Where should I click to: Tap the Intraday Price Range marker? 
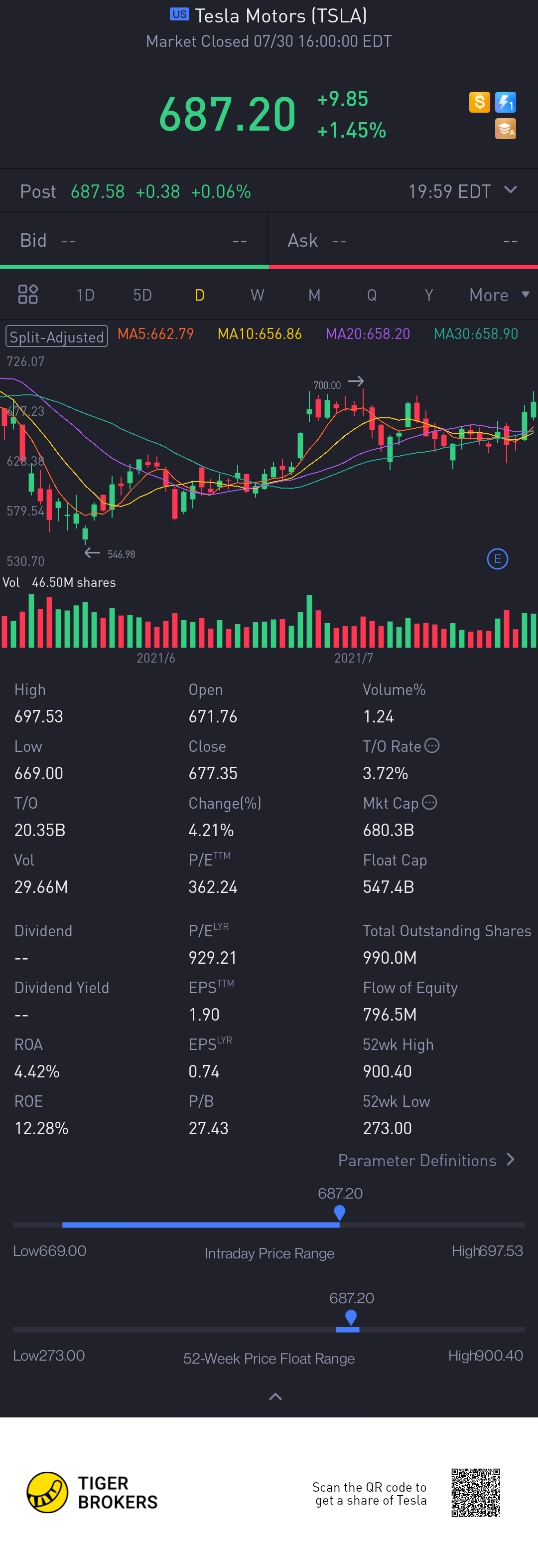click(x=340, y=1213)
